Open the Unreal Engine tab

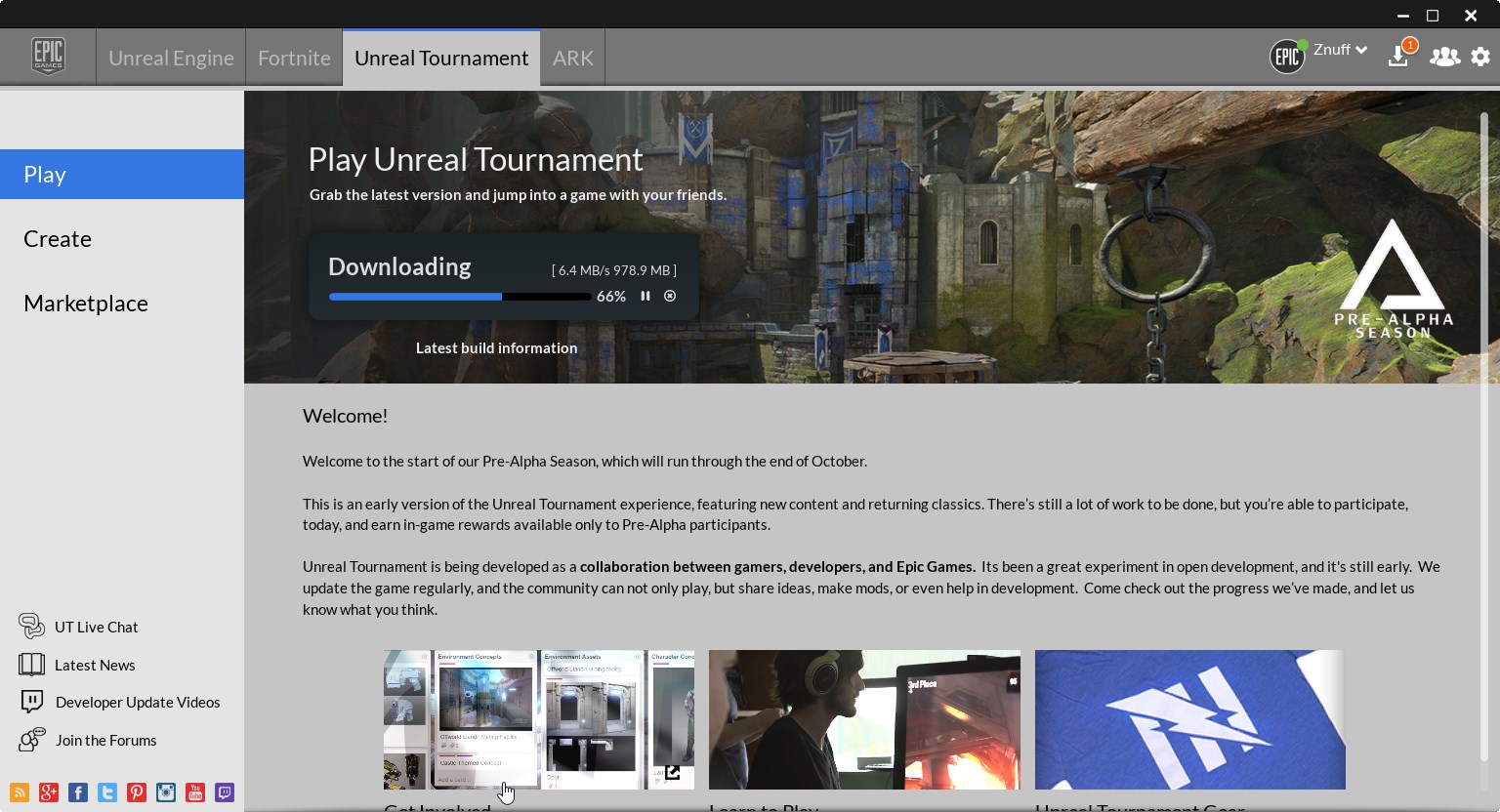click(x=171, y=58)
